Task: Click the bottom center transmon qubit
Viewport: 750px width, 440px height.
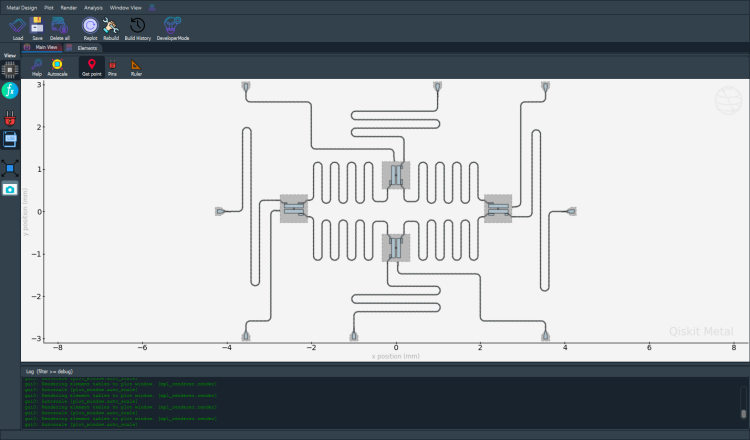Action: [x=396, y=248]
